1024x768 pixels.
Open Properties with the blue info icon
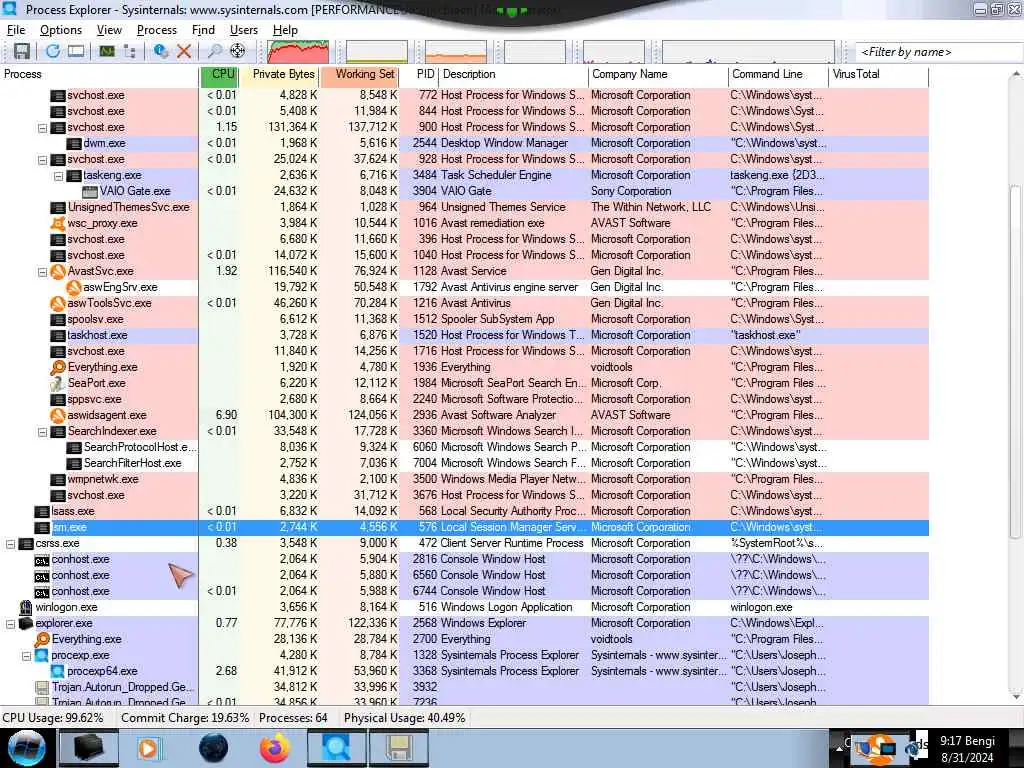(161, 51)
